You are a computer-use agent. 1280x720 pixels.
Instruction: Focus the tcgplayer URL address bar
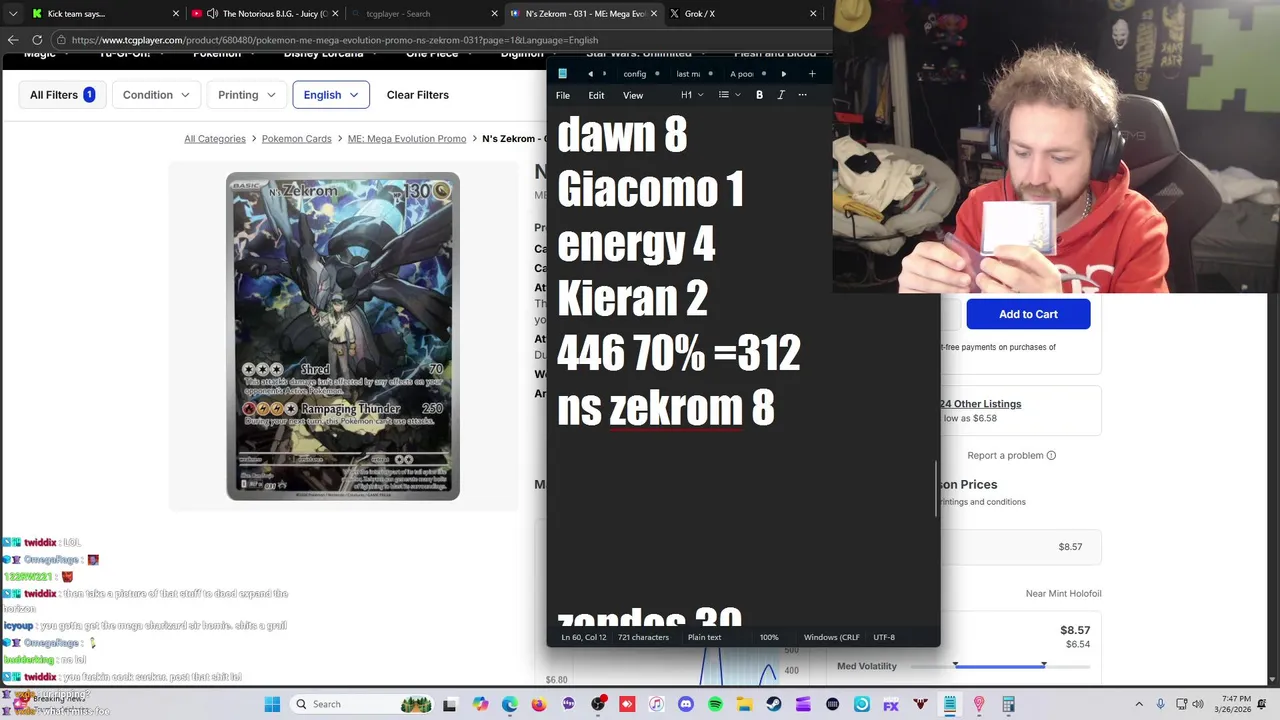(440, 40)
